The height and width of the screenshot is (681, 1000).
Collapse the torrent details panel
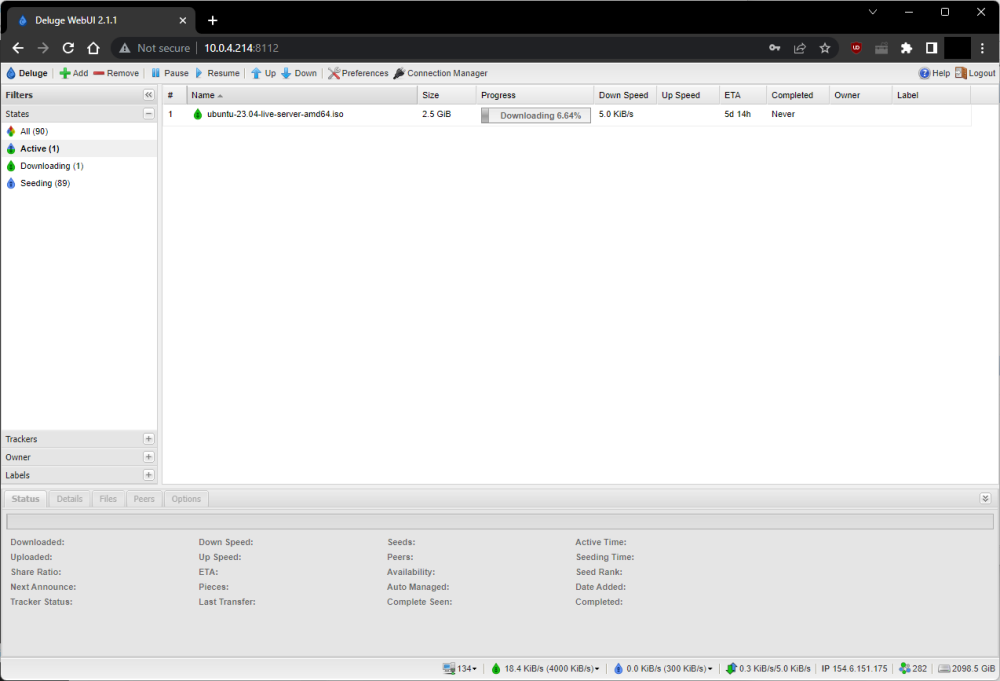click(x=985, y=499)
